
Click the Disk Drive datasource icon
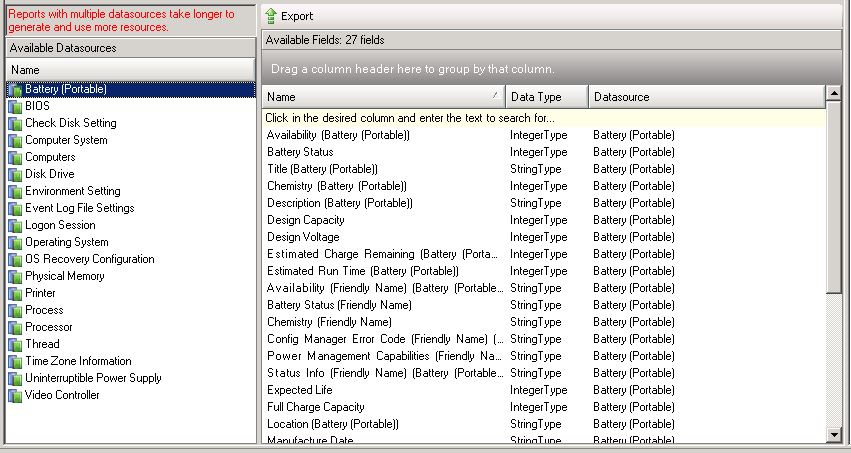coord(15,174)
